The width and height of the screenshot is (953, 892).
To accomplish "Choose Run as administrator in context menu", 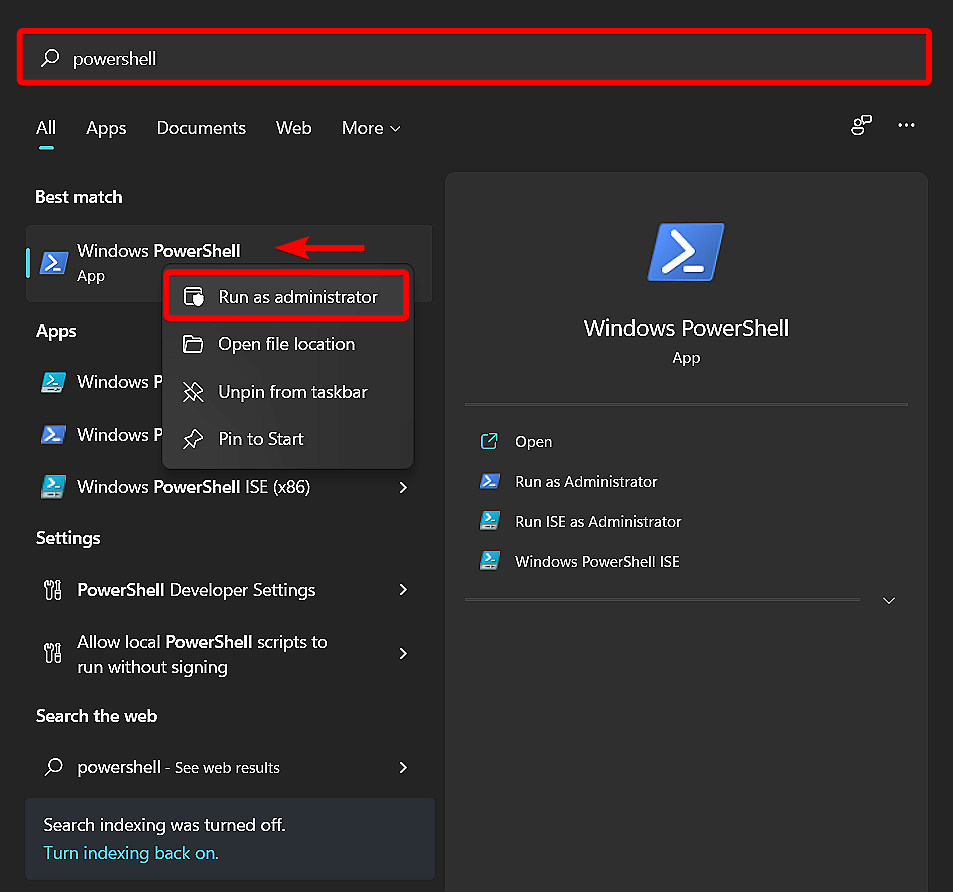I will point(286,297).
